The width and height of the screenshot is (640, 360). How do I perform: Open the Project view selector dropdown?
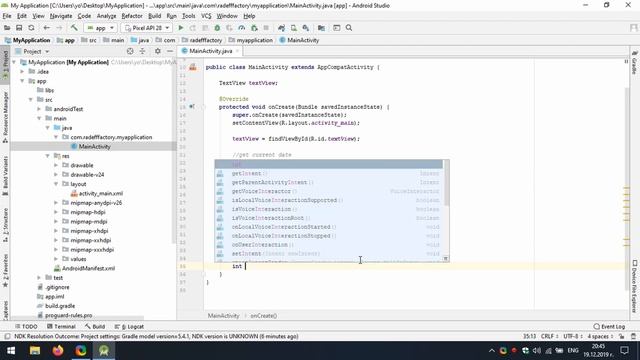pos(32,51)
